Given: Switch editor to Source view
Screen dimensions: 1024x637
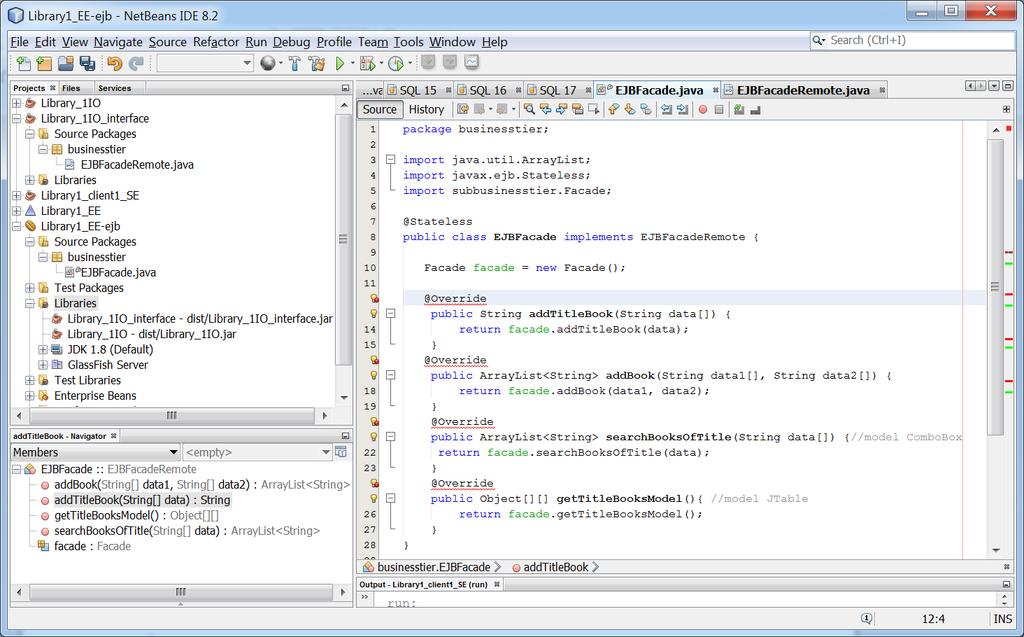Looking at the screenshot, I should point(379,110).
